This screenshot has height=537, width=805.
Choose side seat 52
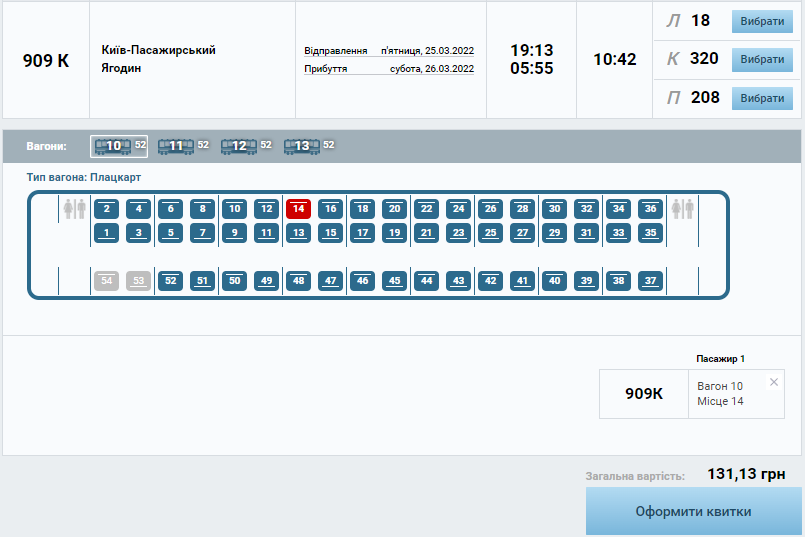[170, 281]
